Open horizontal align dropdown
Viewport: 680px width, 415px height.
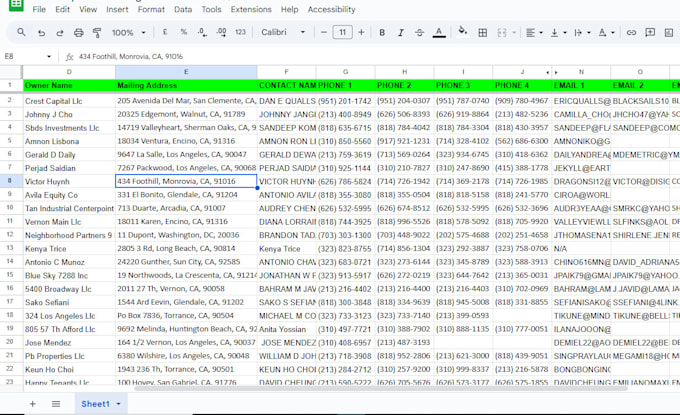(534, 33)
